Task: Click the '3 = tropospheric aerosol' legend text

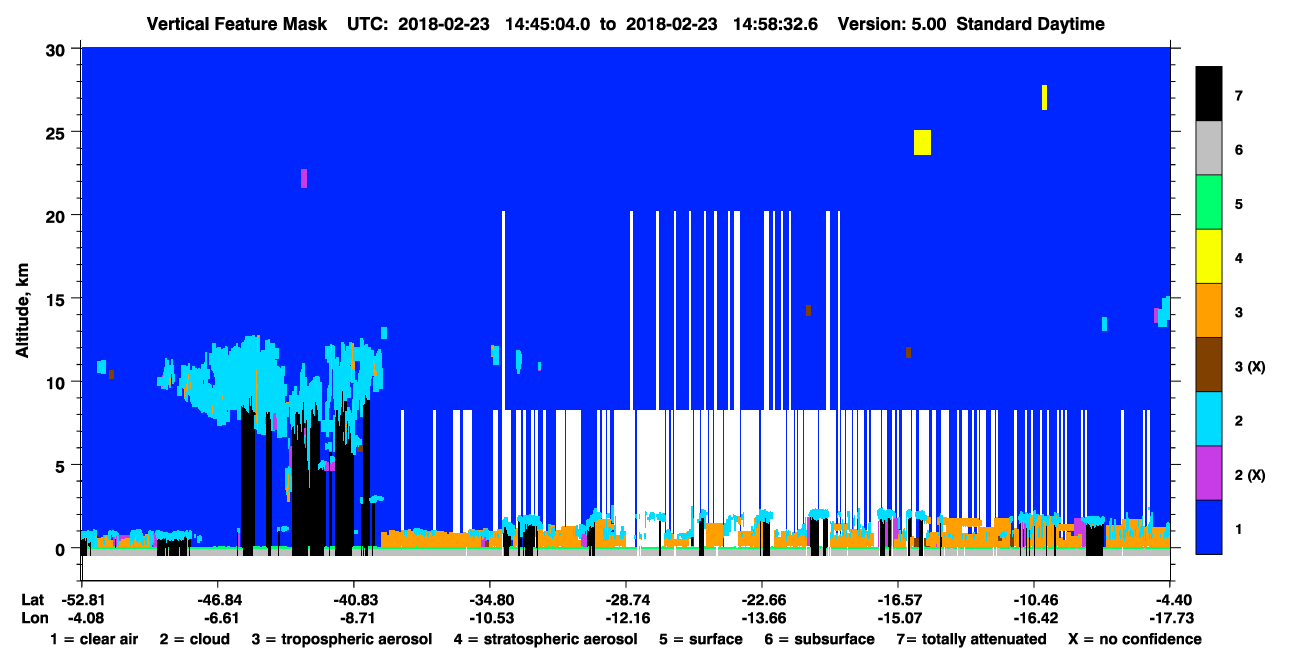Action: coord(341,639)
